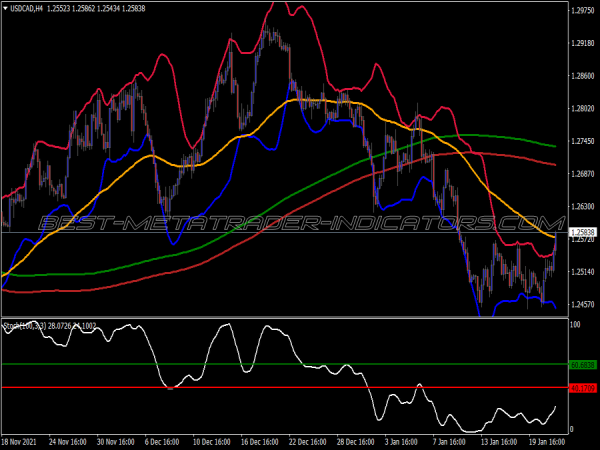Click the 1.28600 price scale value
The image size is (600, 450).
click(x=582, y=76)
